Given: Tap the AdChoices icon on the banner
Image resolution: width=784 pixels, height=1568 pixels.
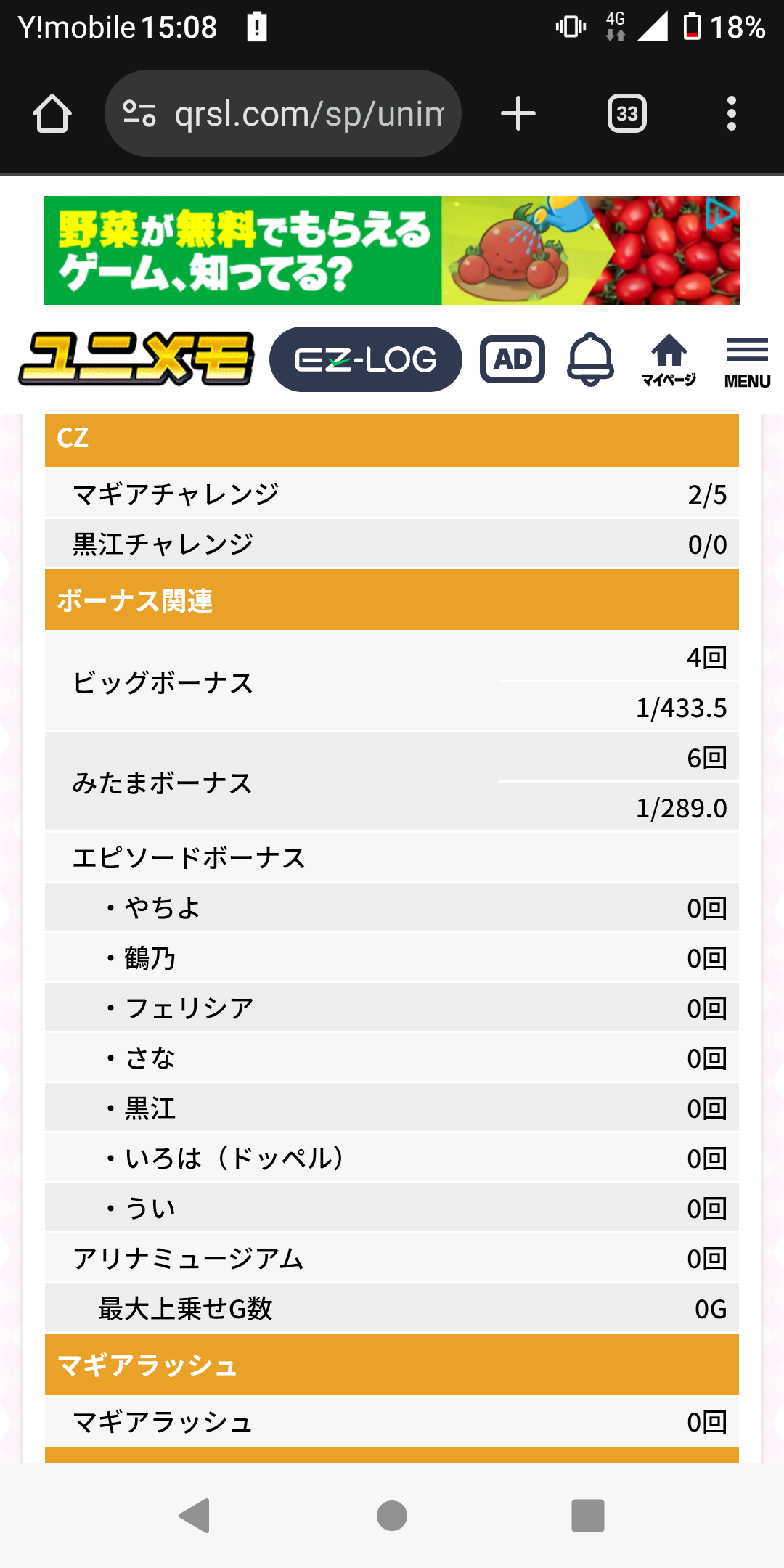Looking at the screenshot, I should (x=721, y=214).
